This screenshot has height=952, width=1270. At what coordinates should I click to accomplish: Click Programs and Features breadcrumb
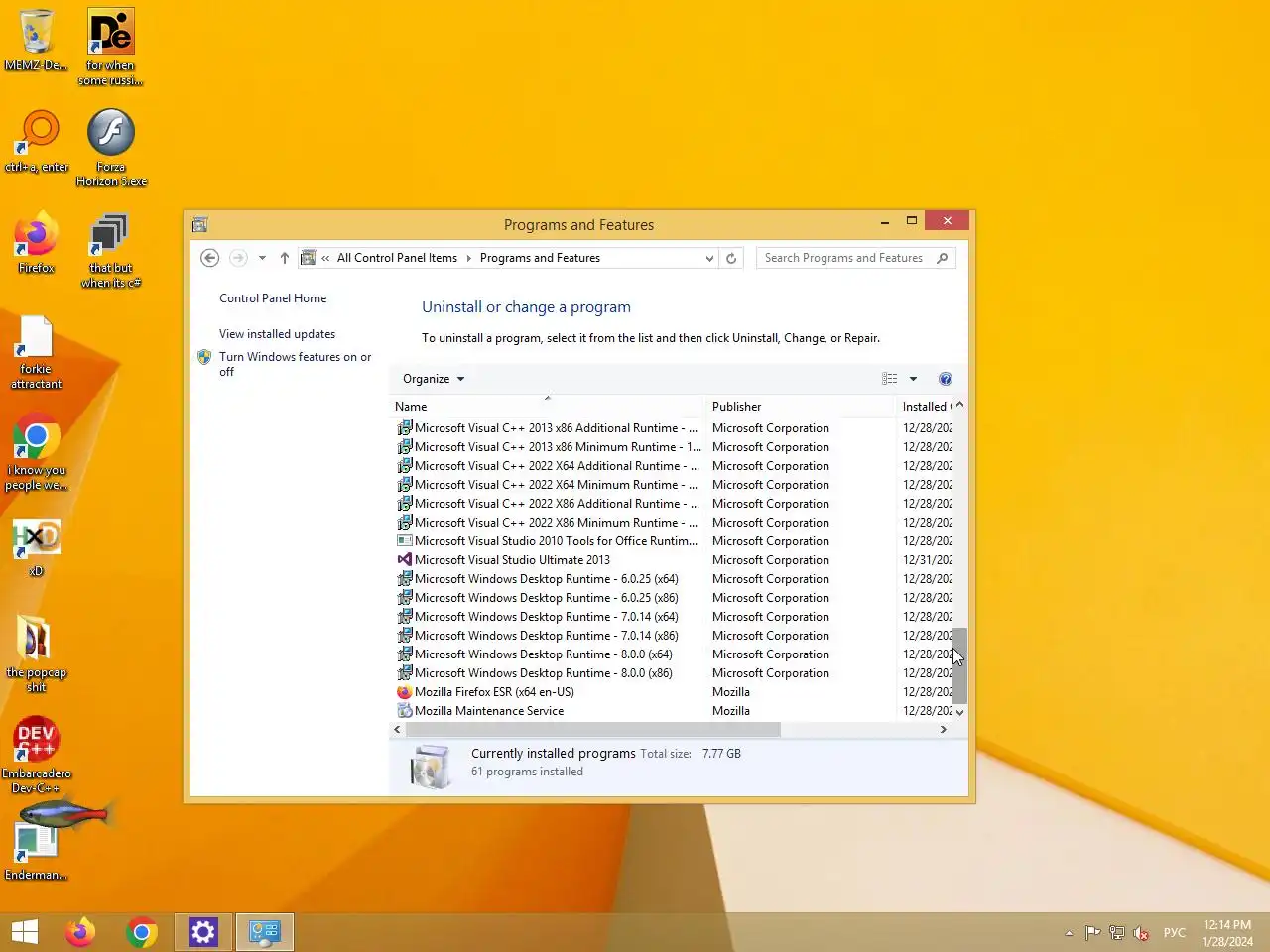pyautogui.click(x=540, y=258)
